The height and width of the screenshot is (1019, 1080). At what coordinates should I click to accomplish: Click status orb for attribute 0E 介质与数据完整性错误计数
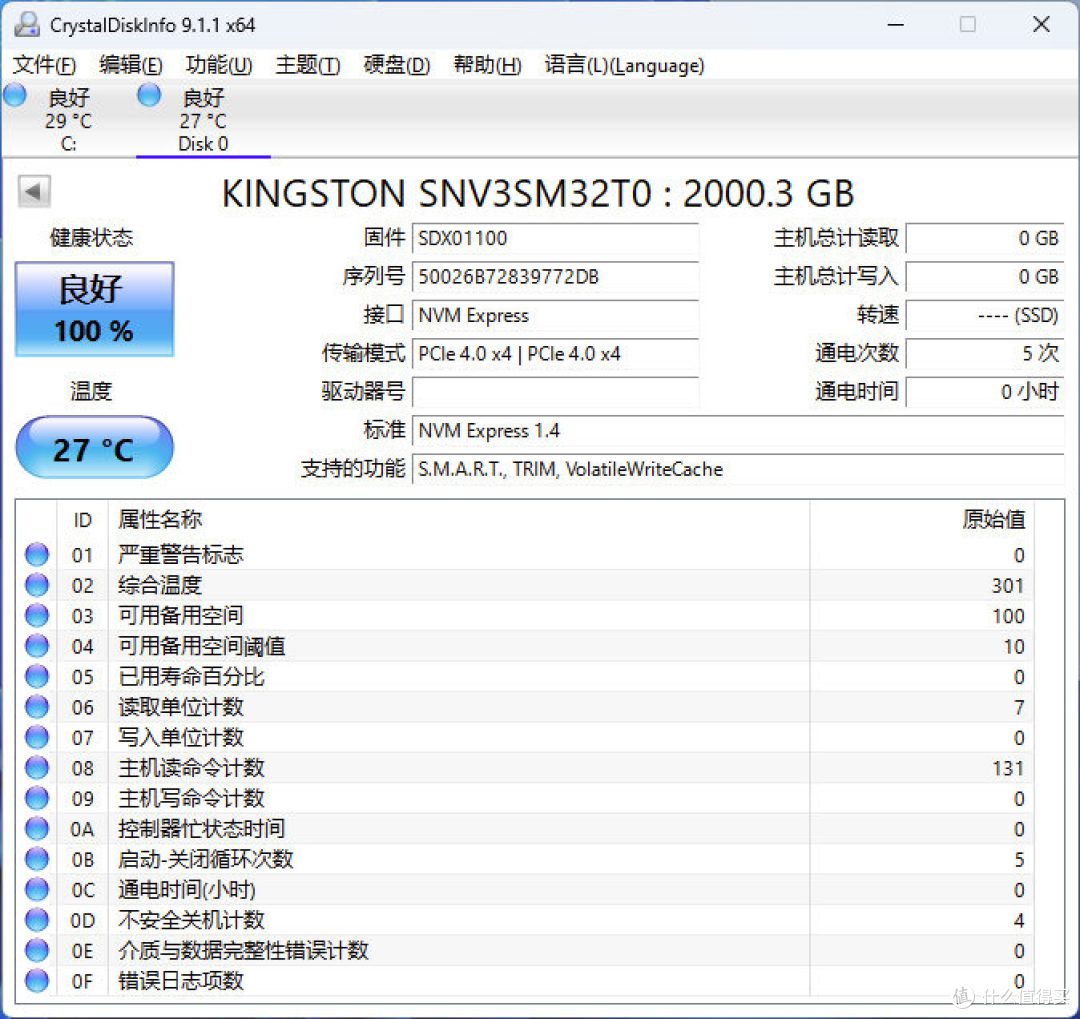point(37,949)
